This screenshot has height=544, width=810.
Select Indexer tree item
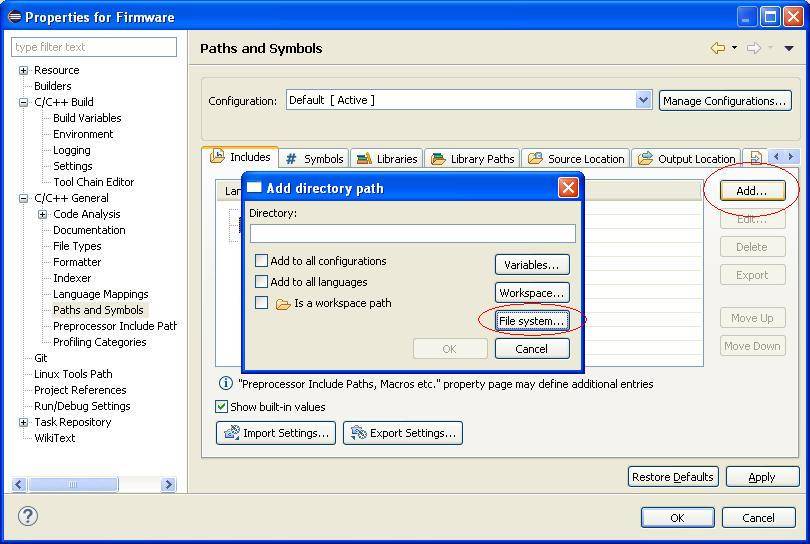[x=72, y=278]
